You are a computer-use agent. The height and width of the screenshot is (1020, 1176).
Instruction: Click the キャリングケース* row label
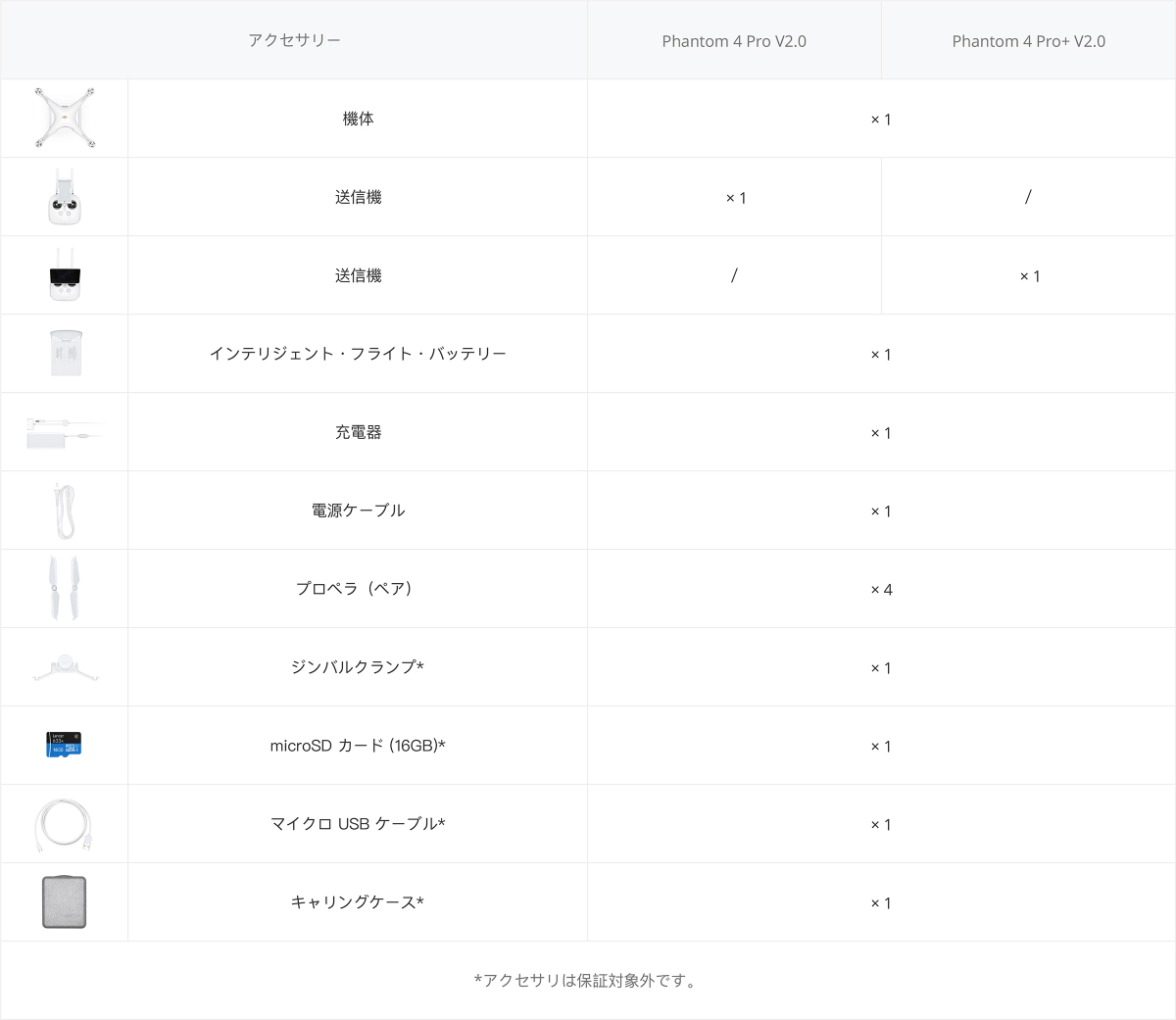click(358, 902)
